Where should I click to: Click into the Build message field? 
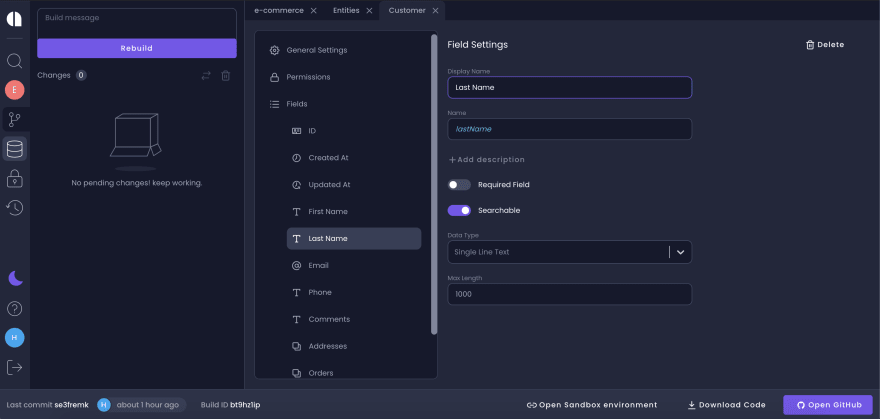tap(137, 23)
